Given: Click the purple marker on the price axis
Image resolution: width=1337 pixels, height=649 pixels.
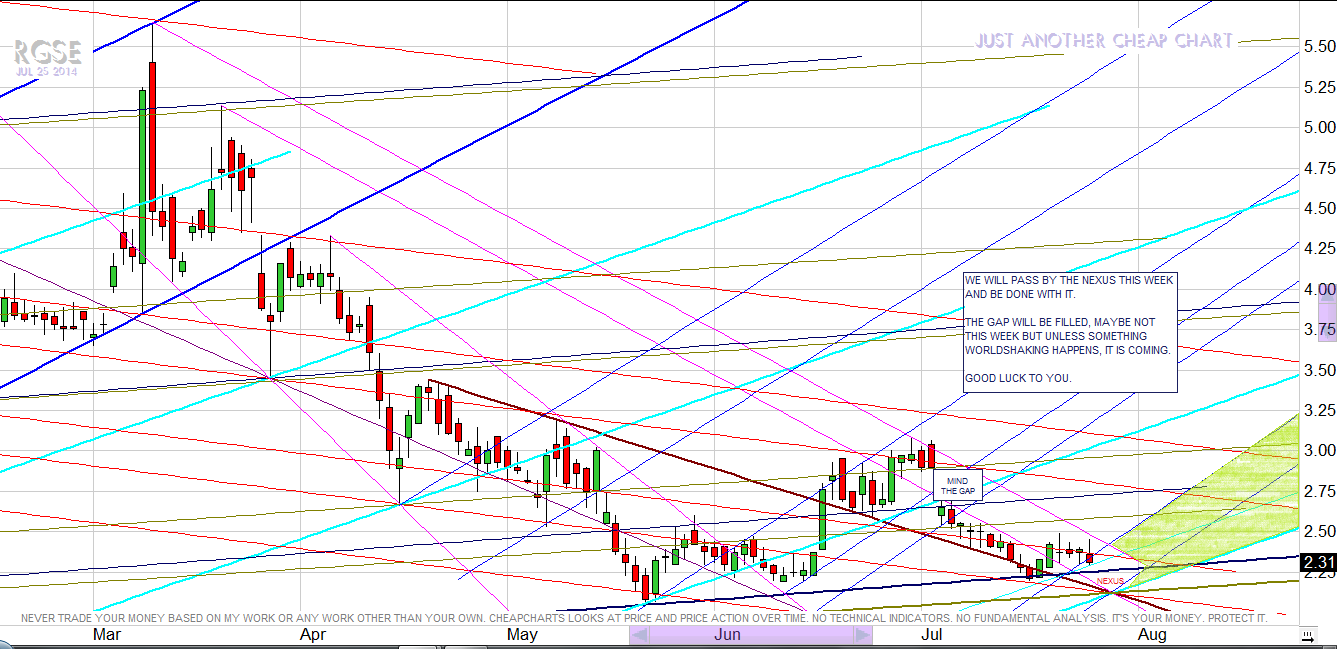Looking at the screenshot, I should point(1327,325).
